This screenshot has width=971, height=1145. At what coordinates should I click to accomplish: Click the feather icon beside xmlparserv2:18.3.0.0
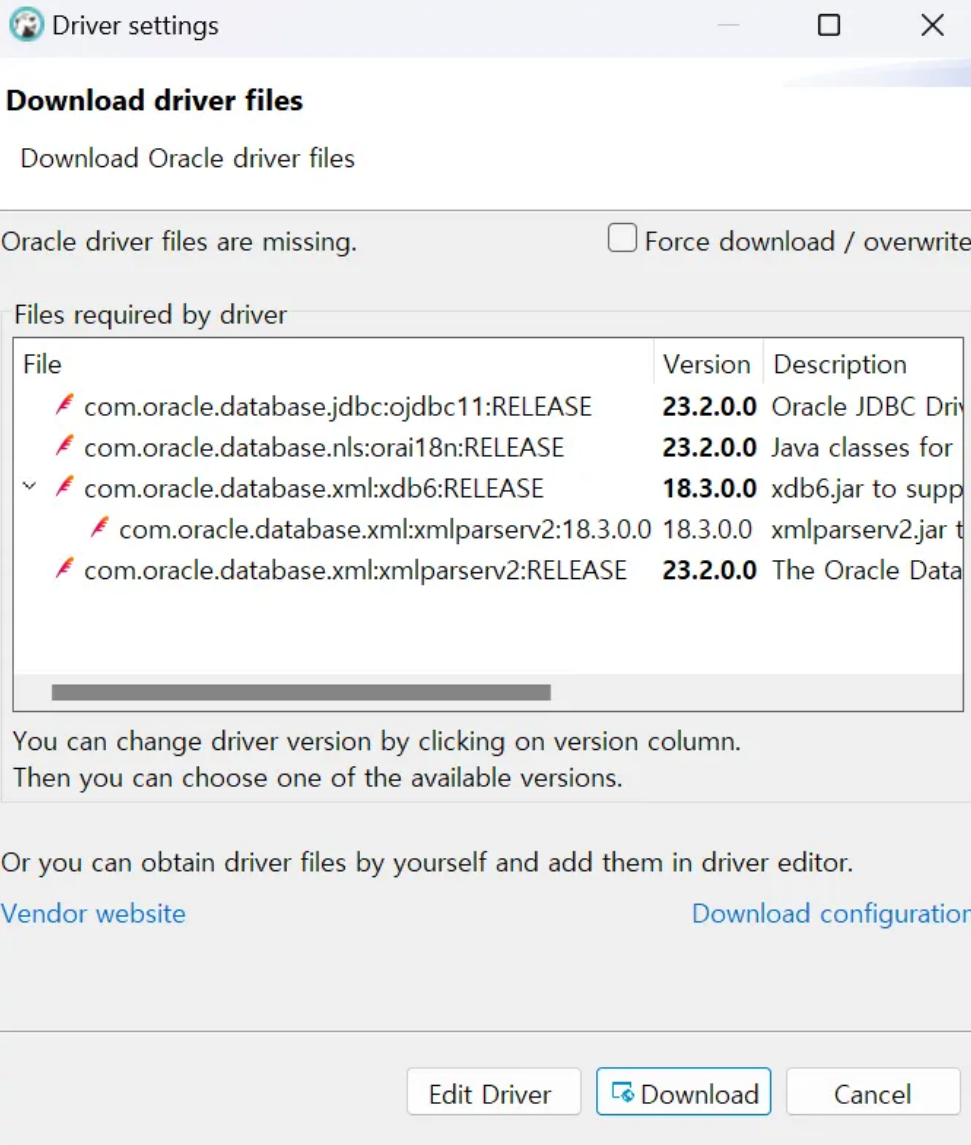[99, 527]
